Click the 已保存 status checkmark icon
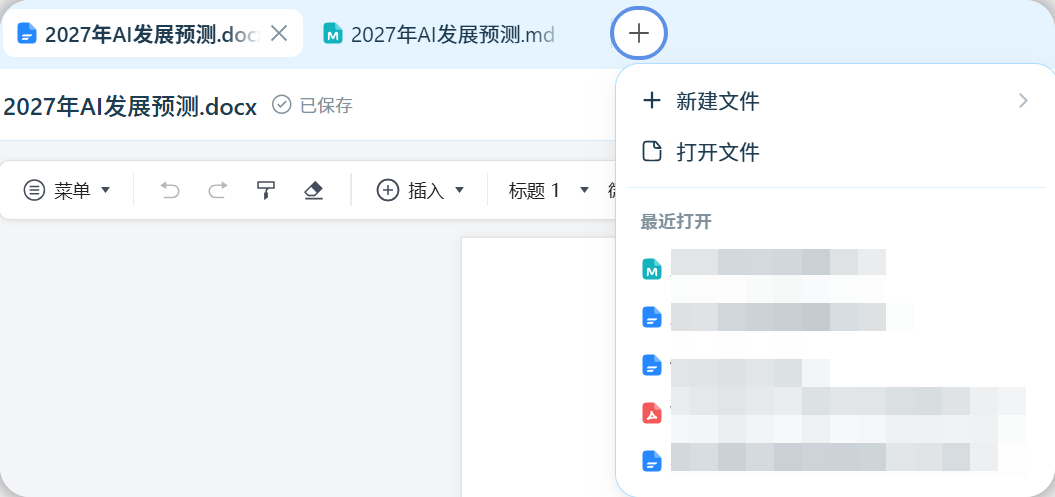 [281, 105]
